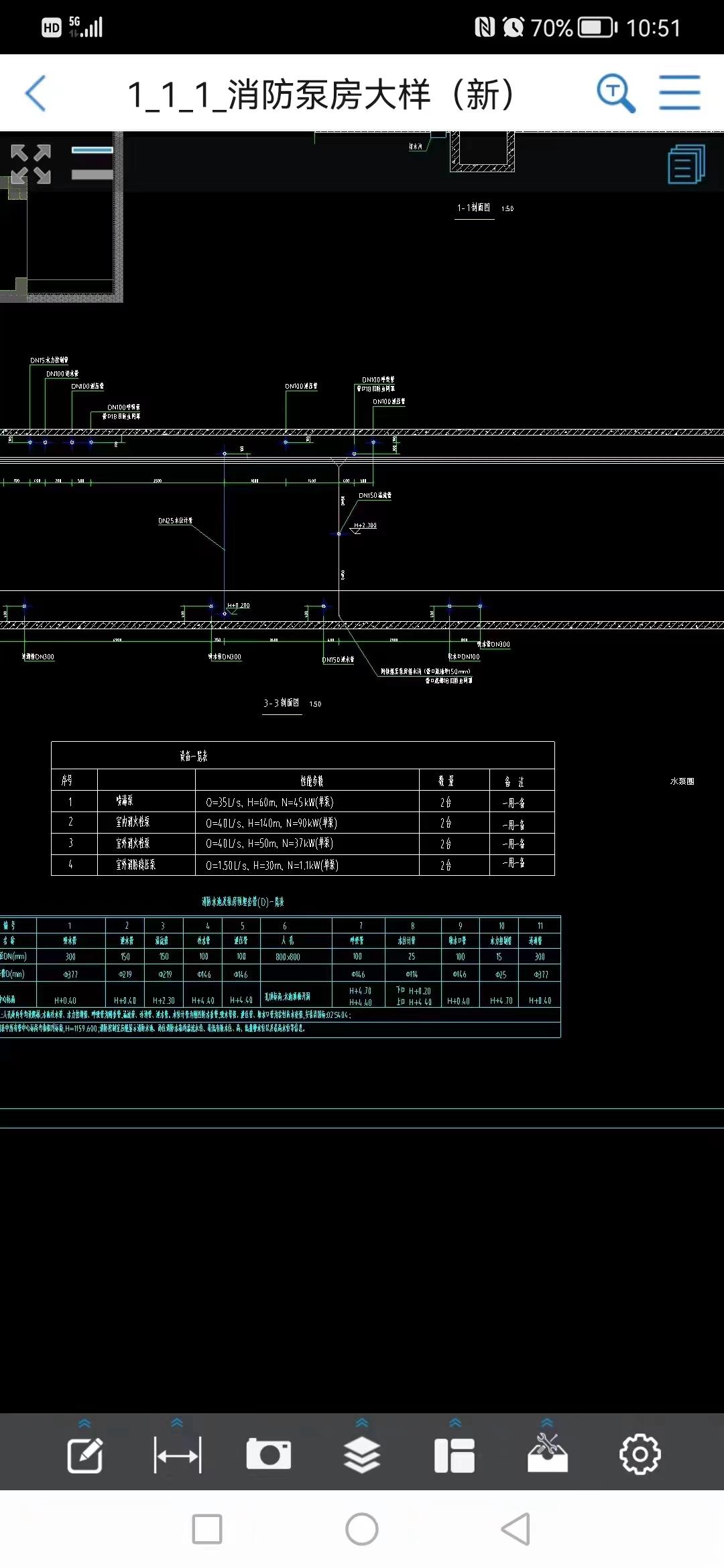Enter fullscreen with the four-arrow icon
This screenshot has height=1568, width=724.
tap(31, 164)
